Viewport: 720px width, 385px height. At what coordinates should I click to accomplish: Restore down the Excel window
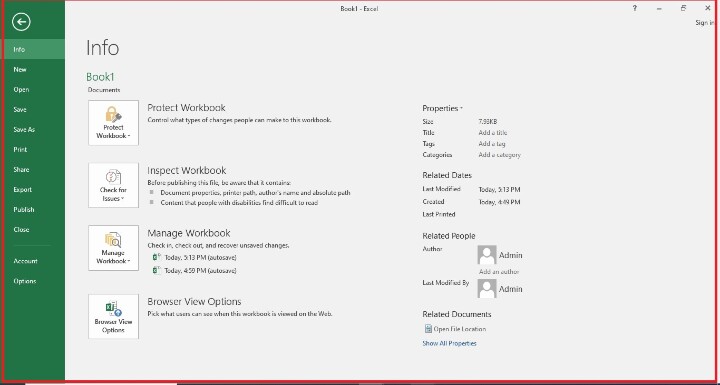coord(683,8)
